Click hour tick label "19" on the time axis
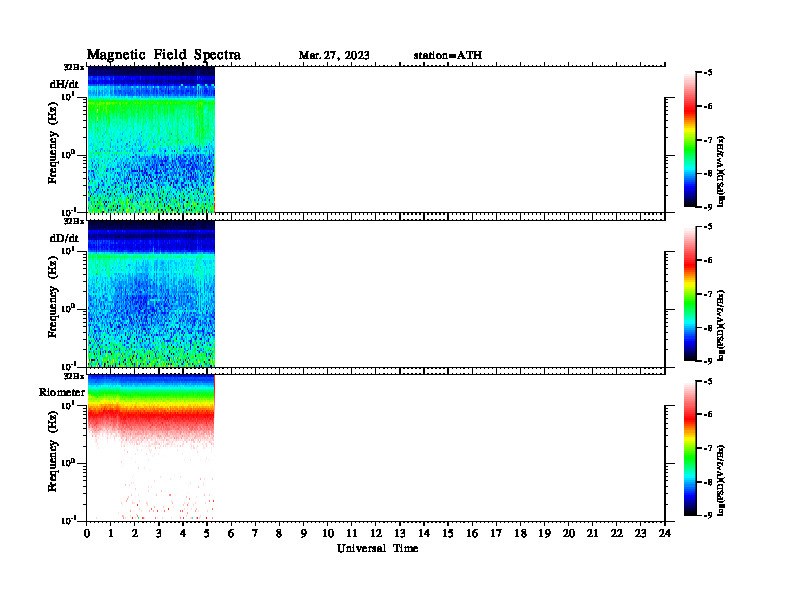This screenshot has width=792, height=612. (544, 533)
